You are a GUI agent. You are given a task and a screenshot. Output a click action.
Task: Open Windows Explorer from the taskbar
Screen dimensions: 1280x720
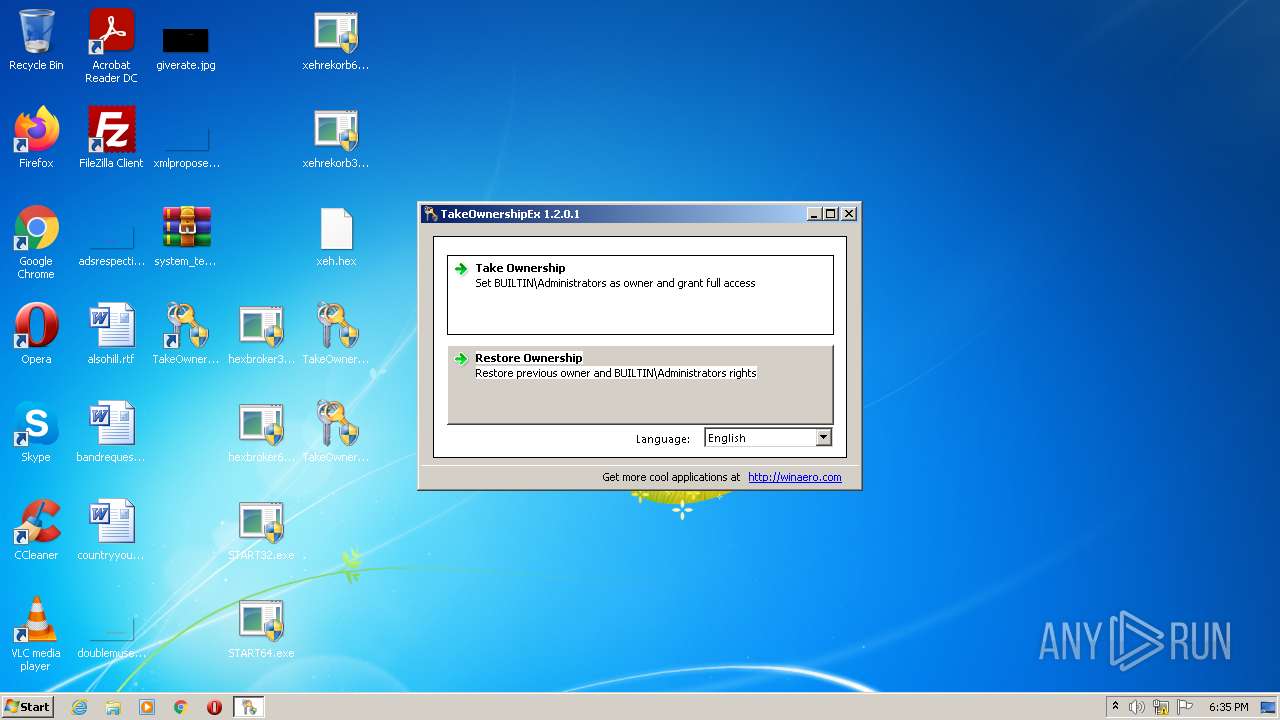coord(113,707)
